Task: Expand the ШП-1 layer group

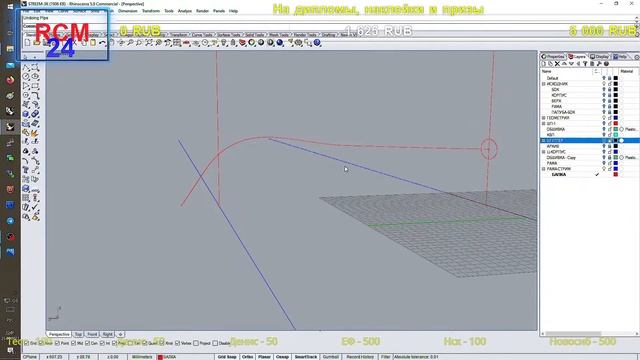Action: coord(544,123)
